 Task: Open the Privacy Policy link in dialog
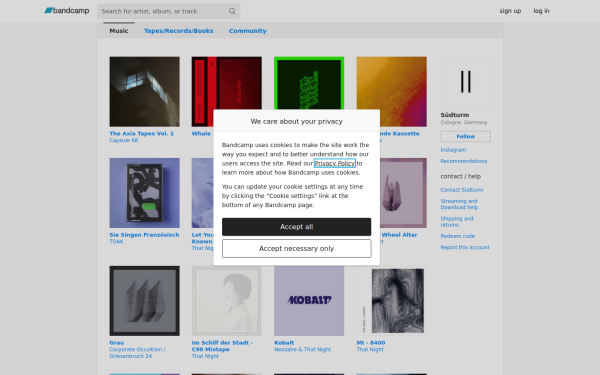tap(335, 163)
